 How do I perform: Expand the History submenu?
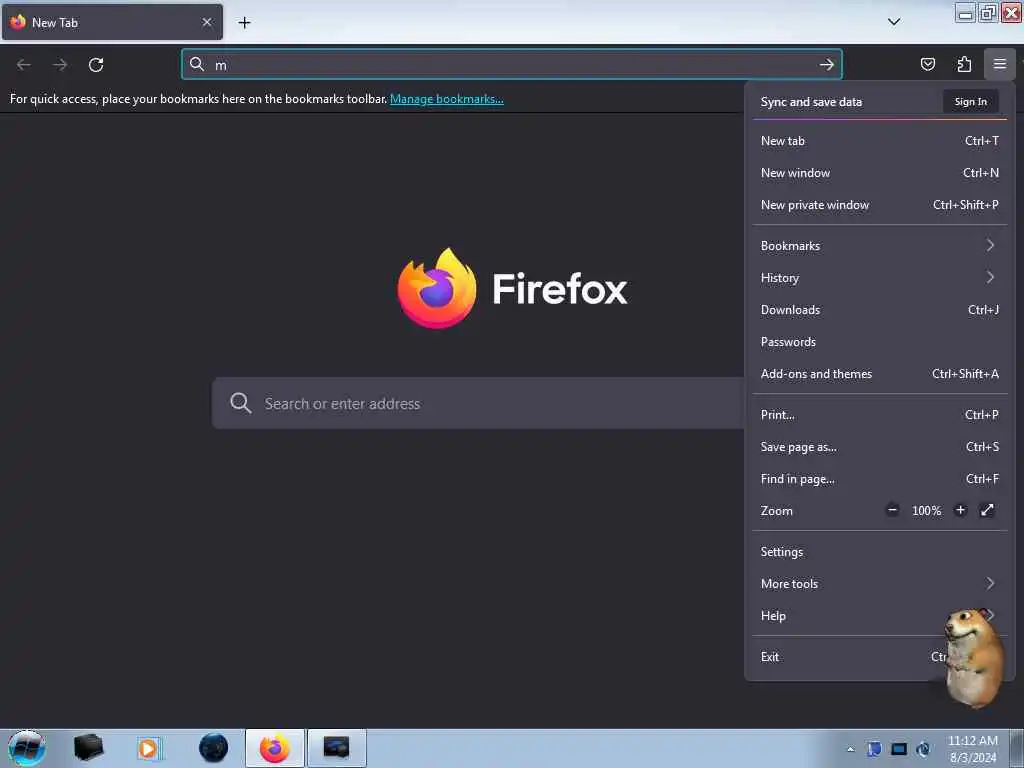(x=880, y=278)
